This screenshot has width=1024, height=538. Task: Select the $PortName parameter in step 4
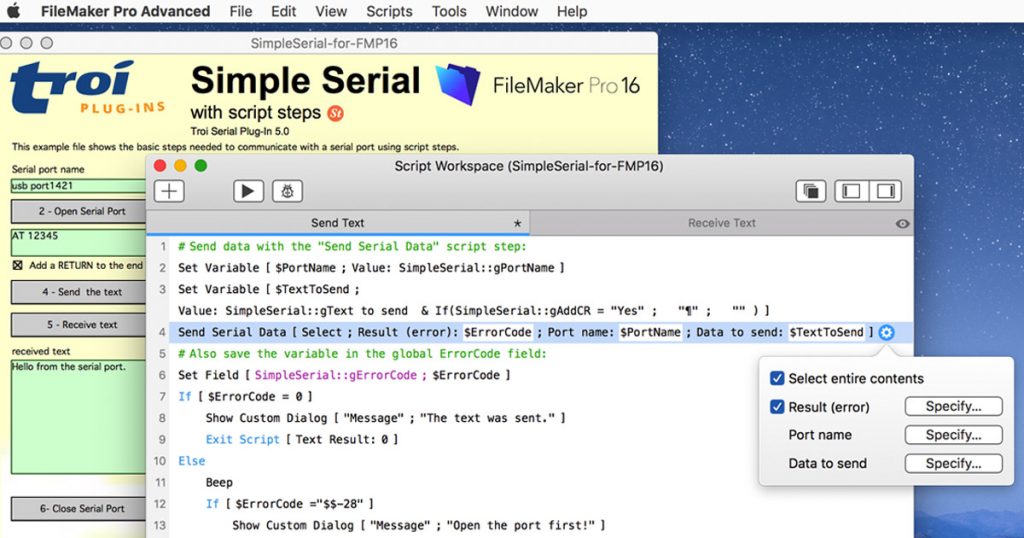coord(650,332)
